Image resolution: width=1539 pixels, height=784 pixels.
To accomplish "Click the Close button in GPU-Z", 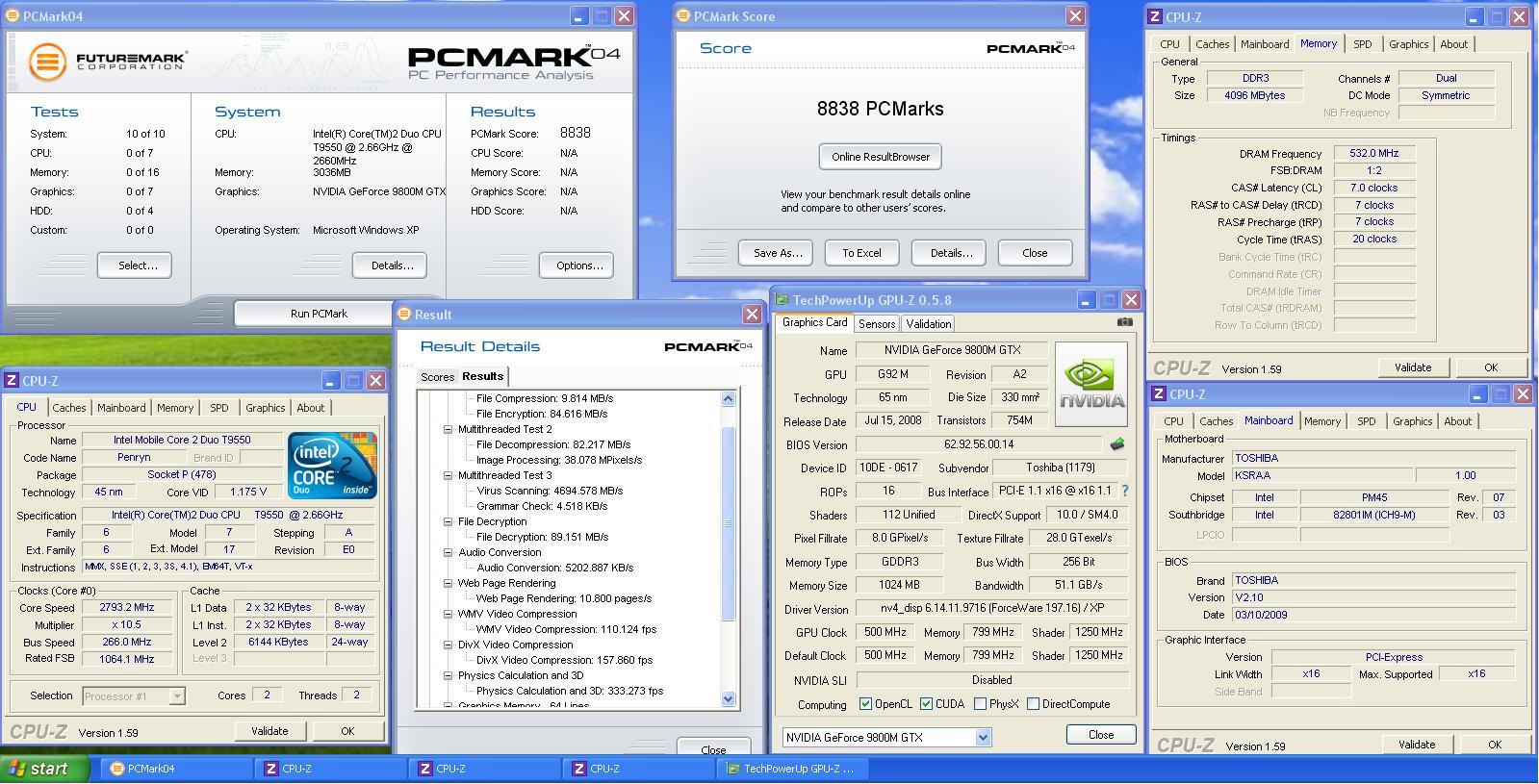I will 1101,735.
